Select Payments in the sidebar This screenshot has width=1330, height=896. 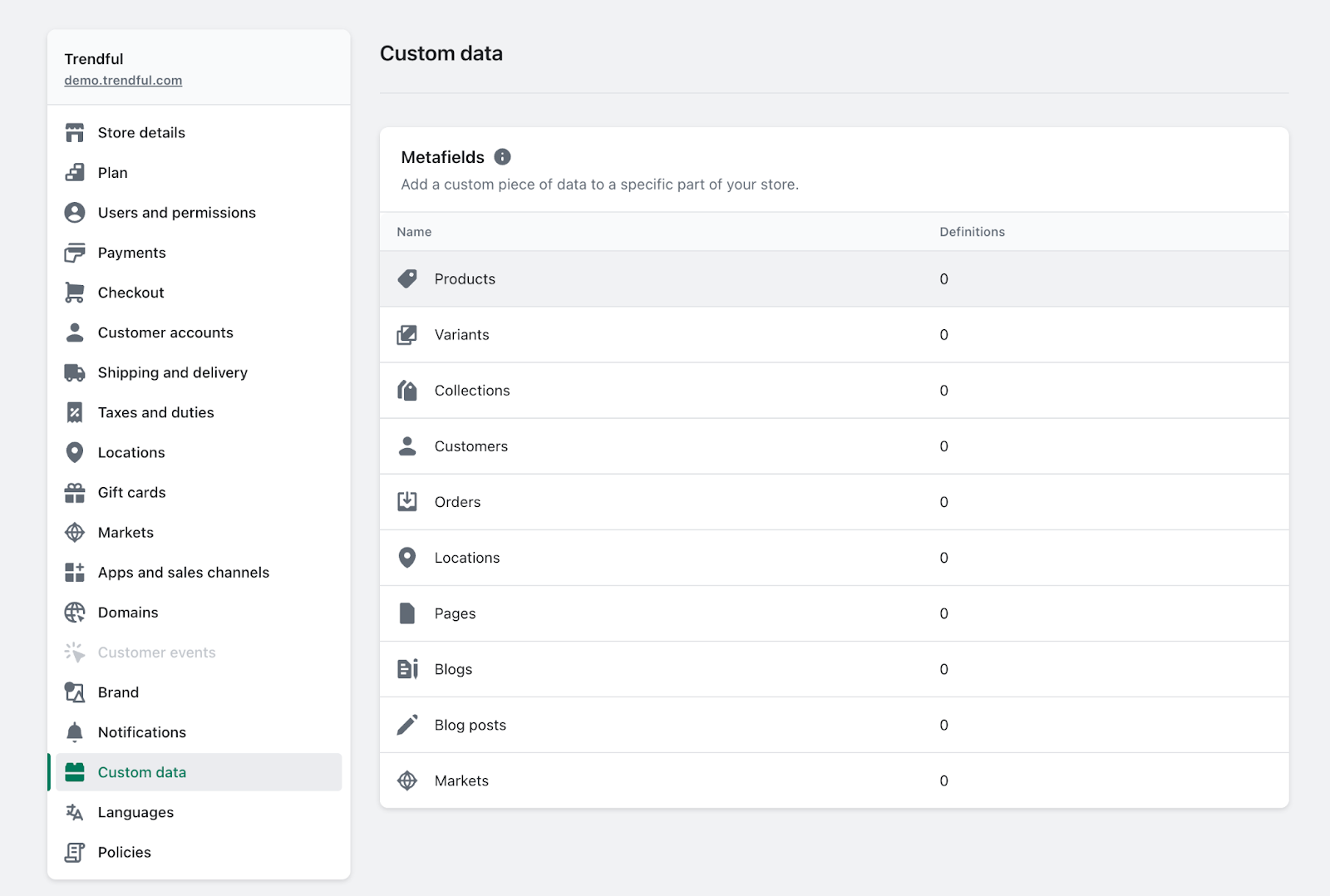click(199, 253)
